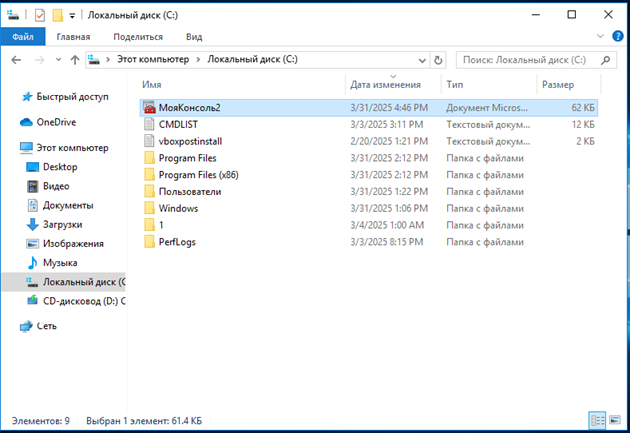Click the Документ Micros... type cell
Screen dimensions: 630x433
click(487, 108)
